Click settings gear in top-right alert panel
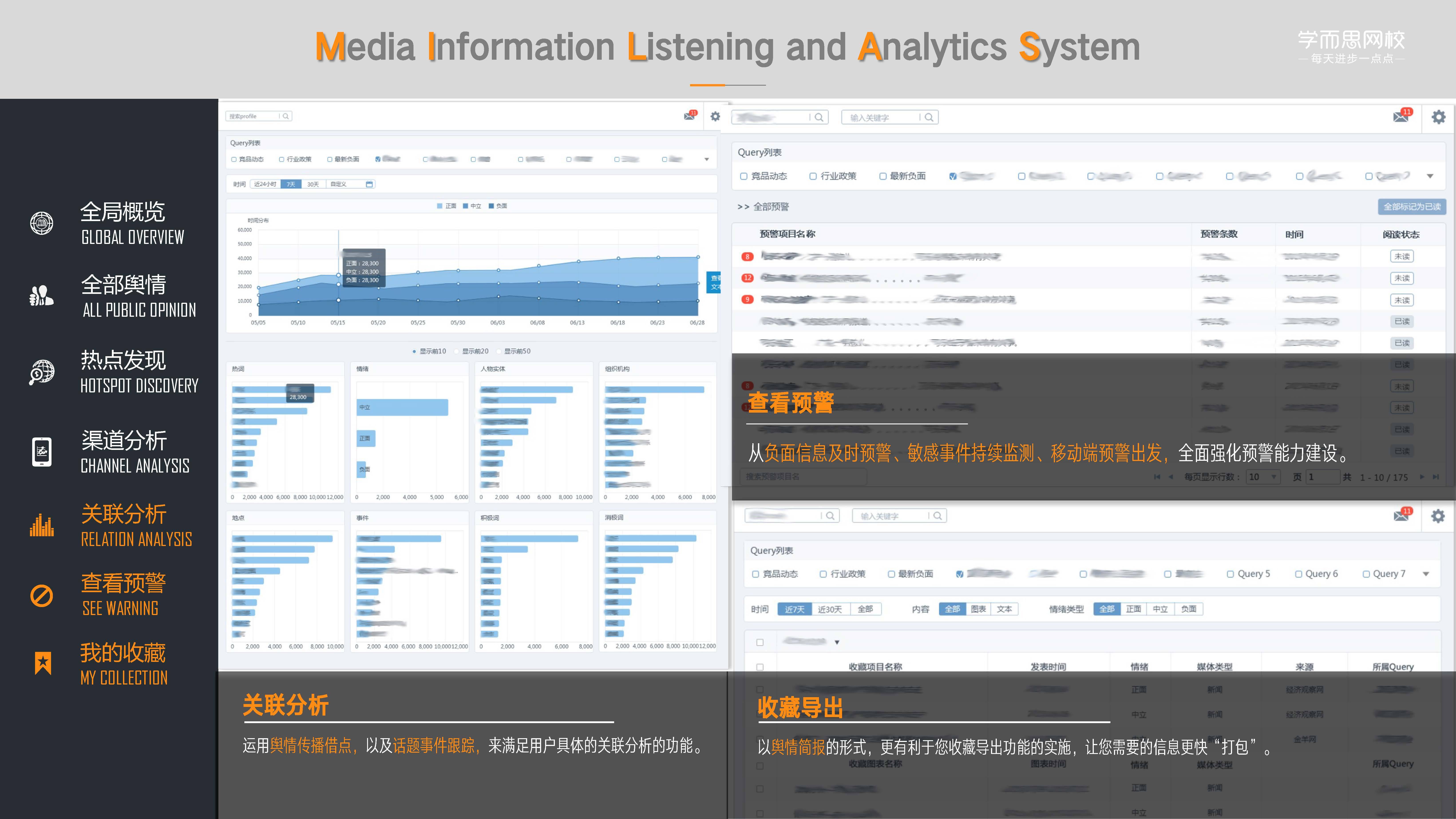Image resolution: width=1456 pixels, height=819 pixels. click(1438, 117)
